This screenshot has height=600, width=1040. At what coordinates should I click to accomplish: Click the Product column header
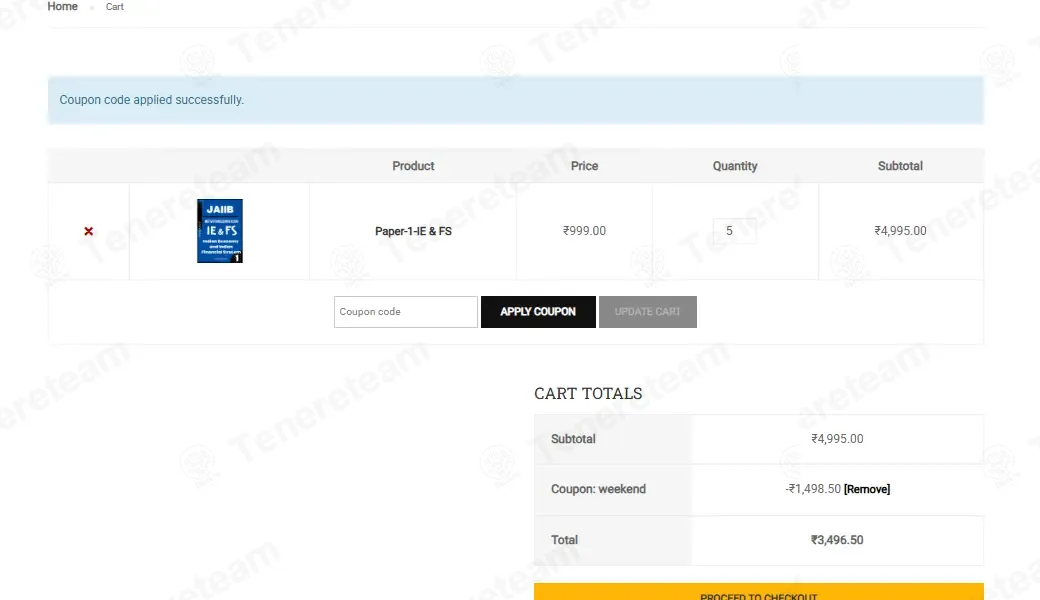click(413, 166)
